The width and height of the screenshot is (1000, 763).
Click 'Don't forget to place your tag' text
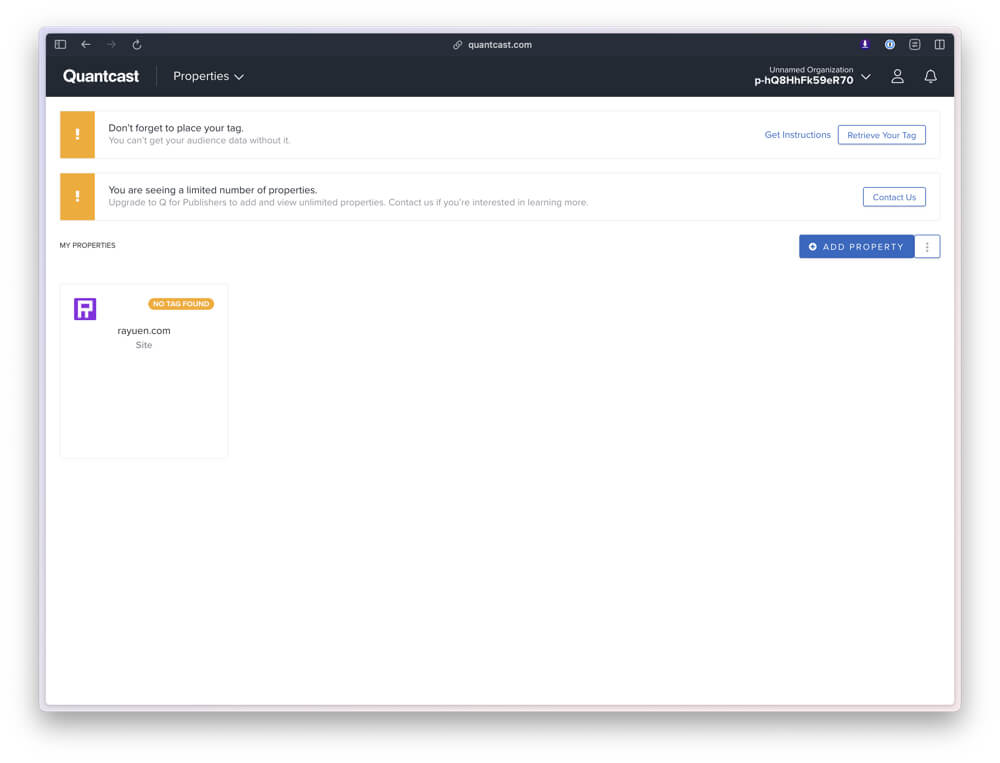(x=176, y=128)
